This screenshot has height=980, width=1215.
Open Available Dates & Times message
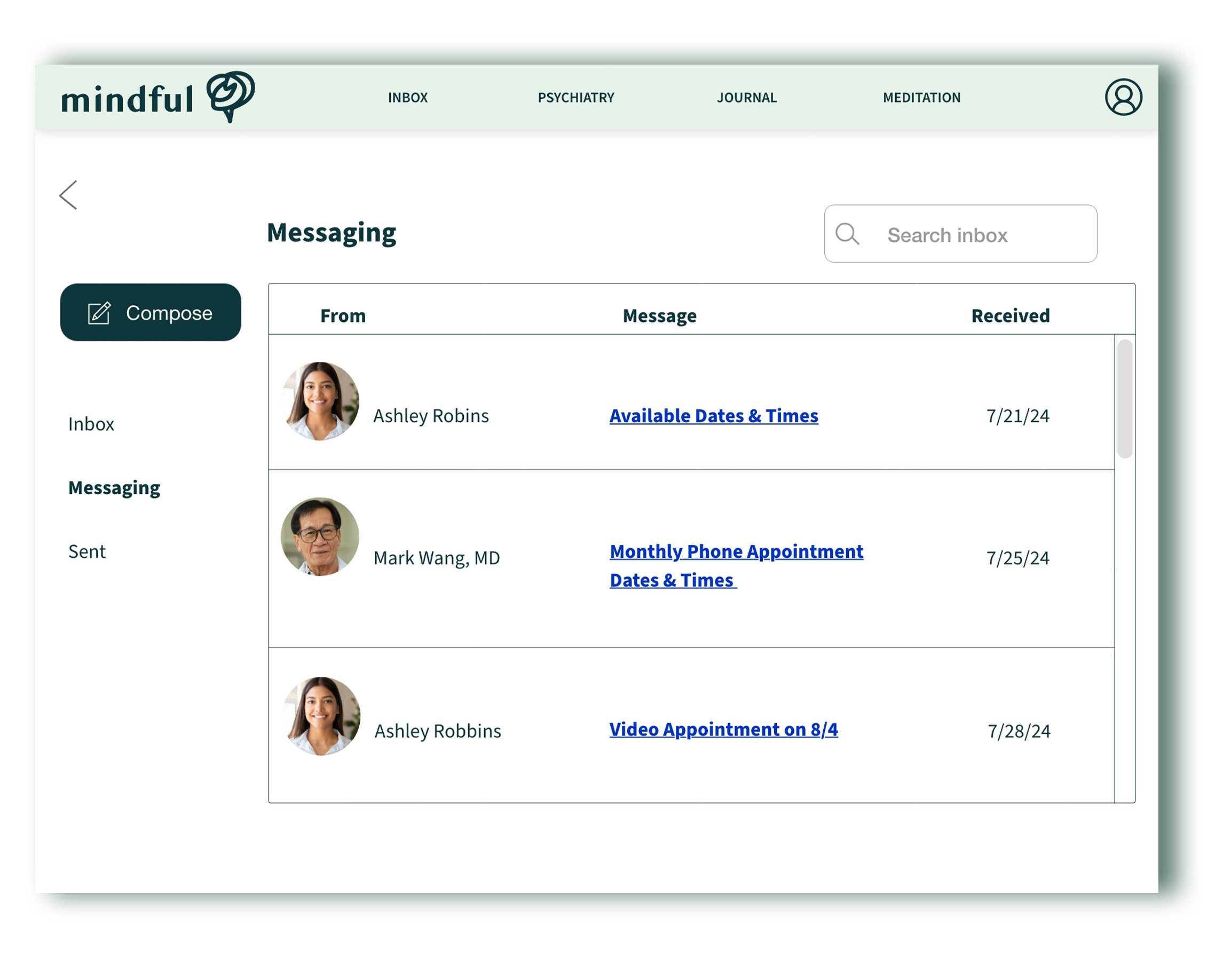(714, 415)
